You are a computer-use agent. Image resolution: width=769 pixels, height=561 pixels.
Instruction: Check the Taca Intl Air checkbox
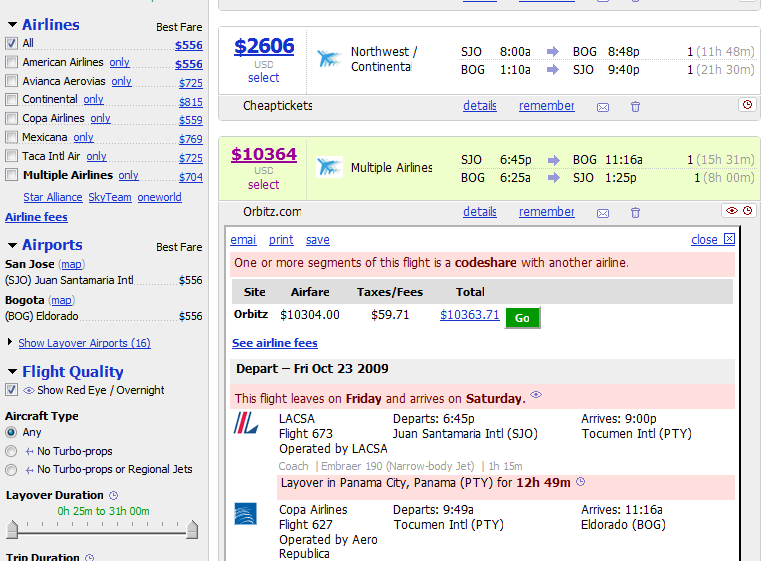(11, 156)
